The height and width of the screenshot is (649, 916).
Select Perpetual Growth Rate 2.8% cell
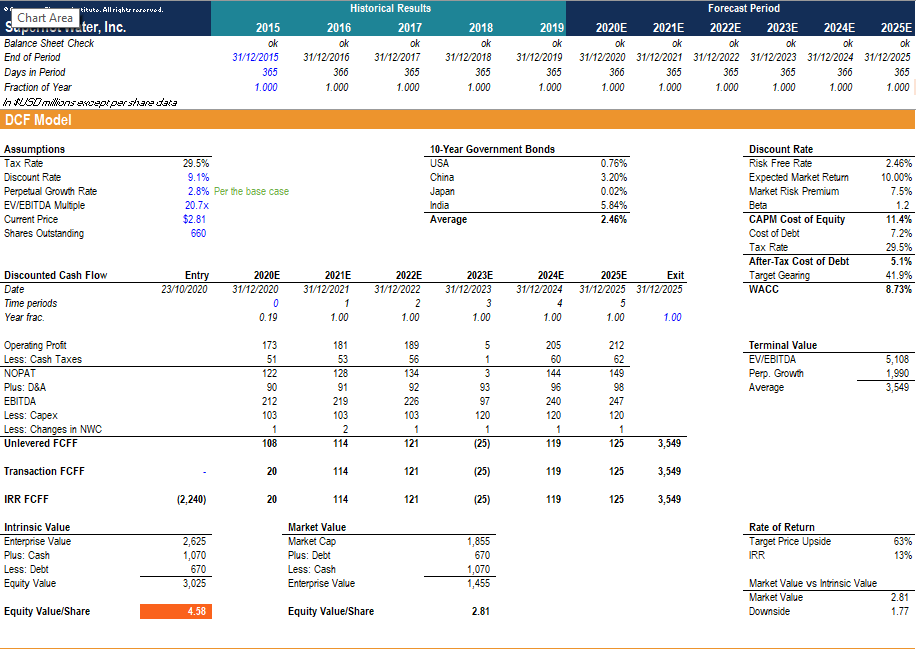[x=198, y=192]
